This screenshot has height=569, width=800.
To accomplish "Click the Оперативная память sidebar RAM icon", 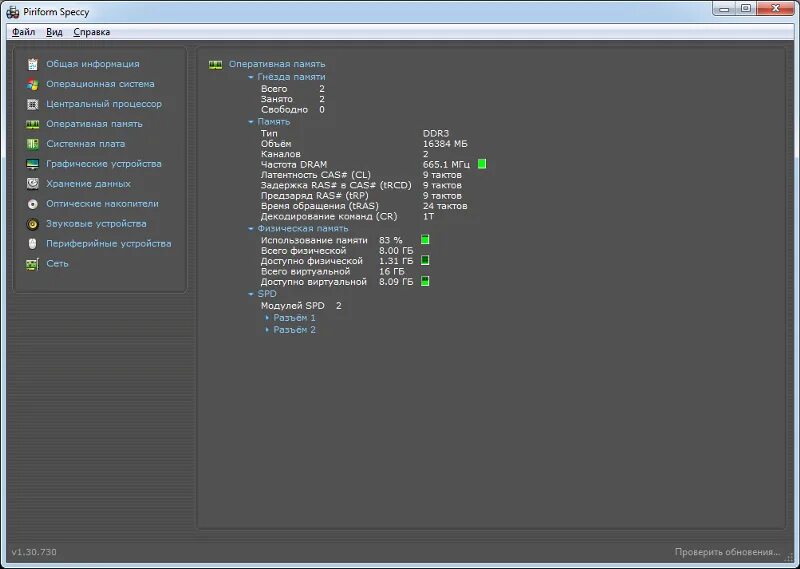I will tap(33, 124).
